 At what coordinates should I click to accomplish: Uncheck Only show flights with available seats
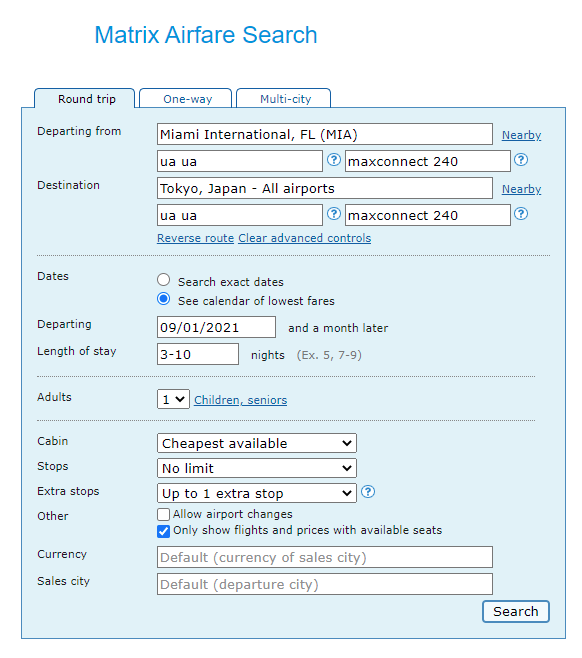point(163,531)
